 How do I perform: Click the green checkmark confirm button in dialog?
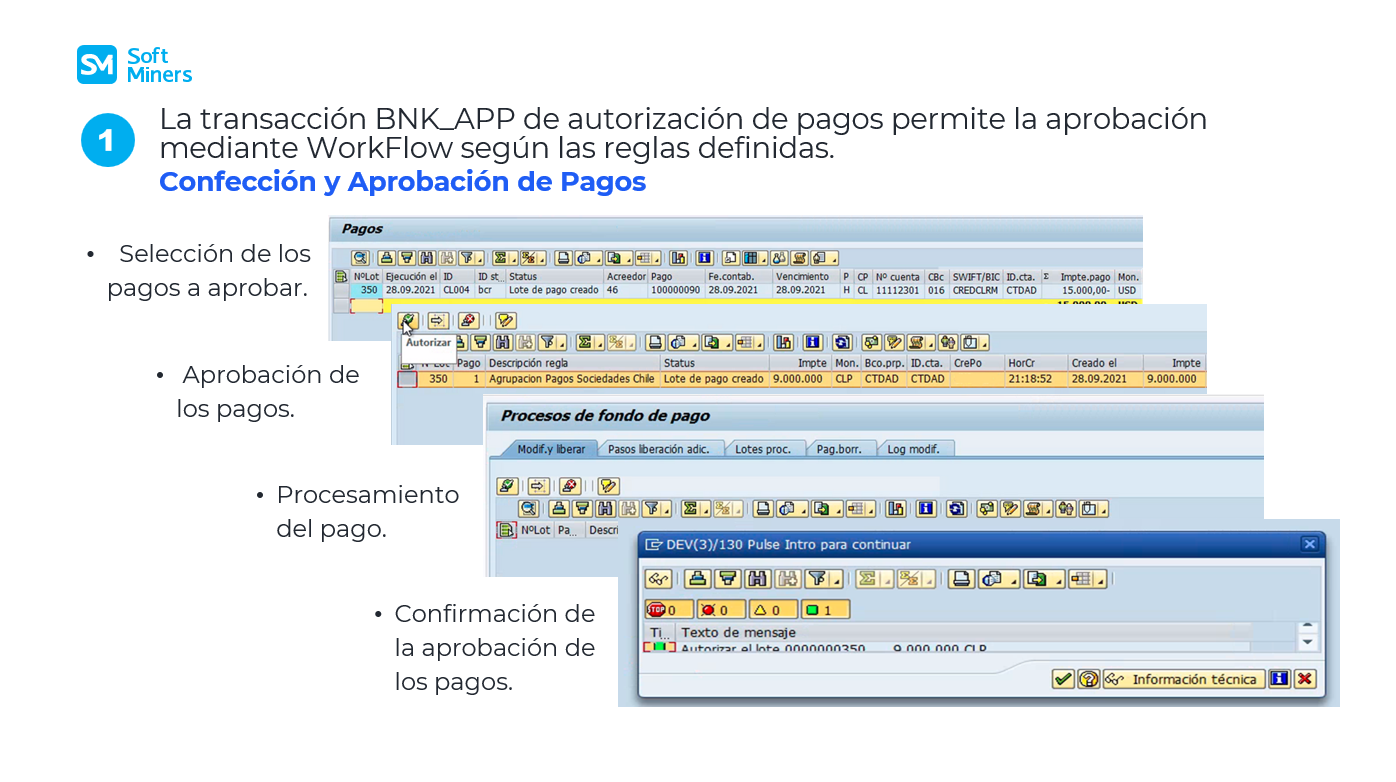pos(1063,679)
